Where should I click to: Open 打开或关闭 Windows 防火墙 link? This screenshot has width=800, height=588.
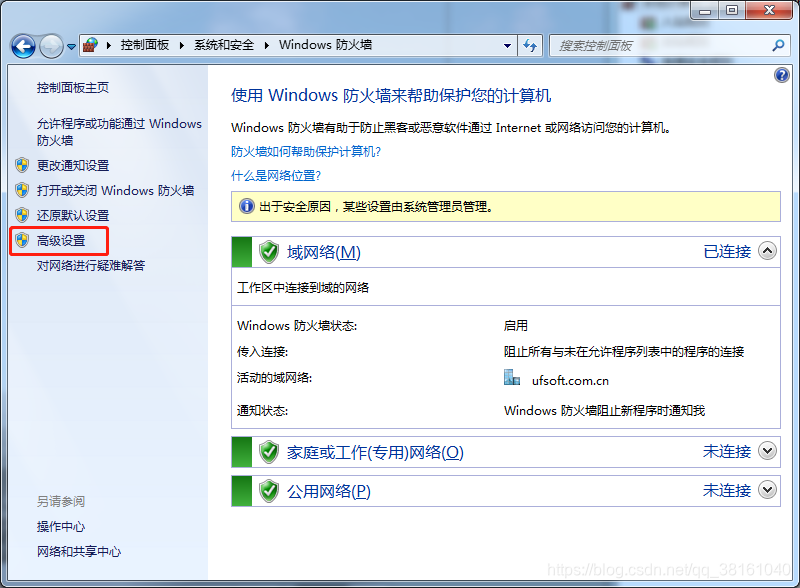click(x=115, y=190)
